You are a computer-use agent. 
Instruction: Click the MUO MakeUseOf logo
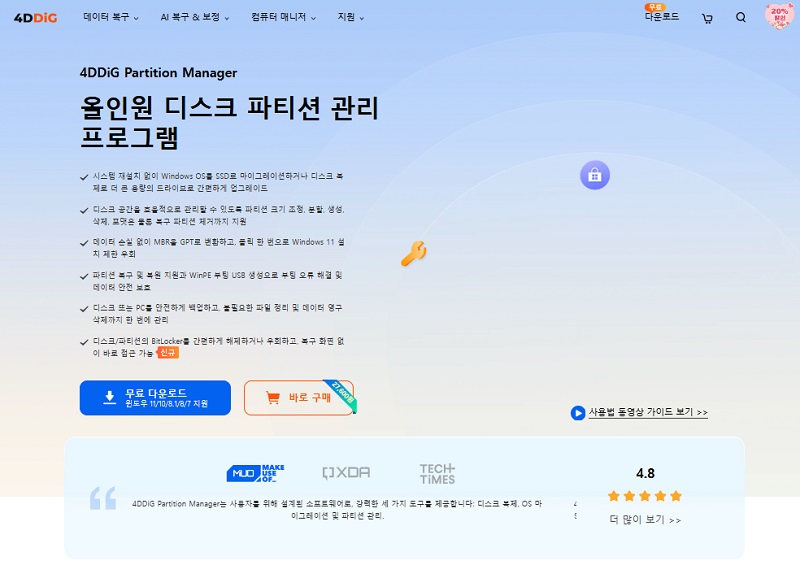pyautogui.click(x=256, y=473)
